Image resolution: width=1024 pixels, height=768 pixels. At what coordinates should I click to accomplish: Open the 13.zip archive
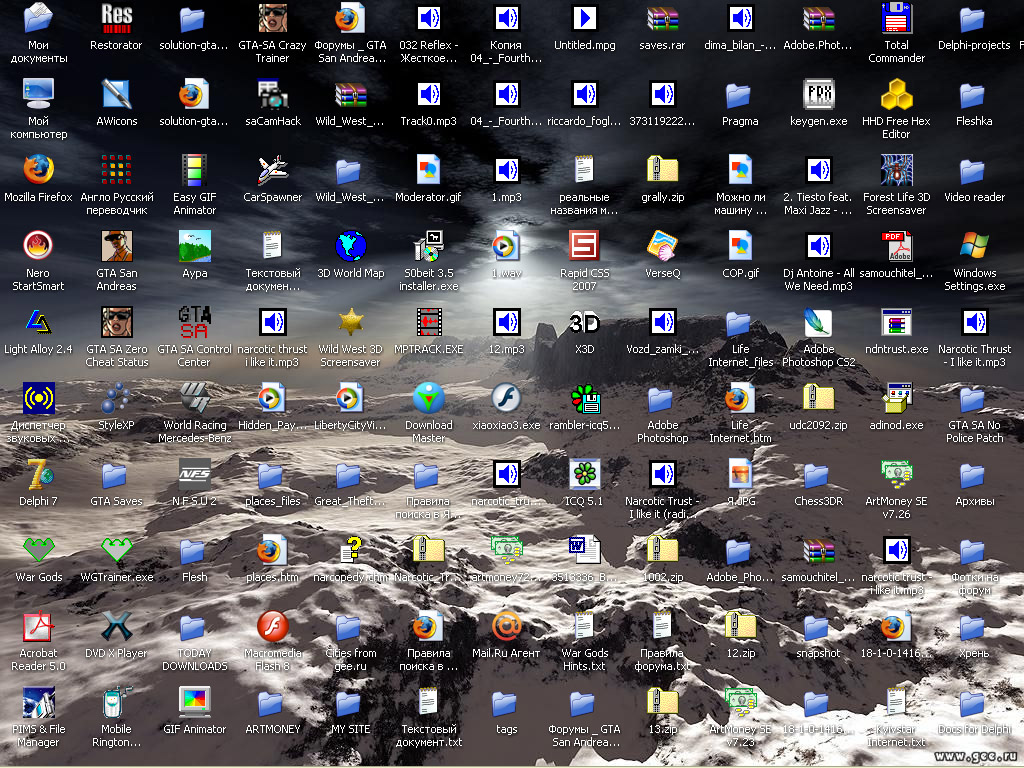(x=662, y=702)
